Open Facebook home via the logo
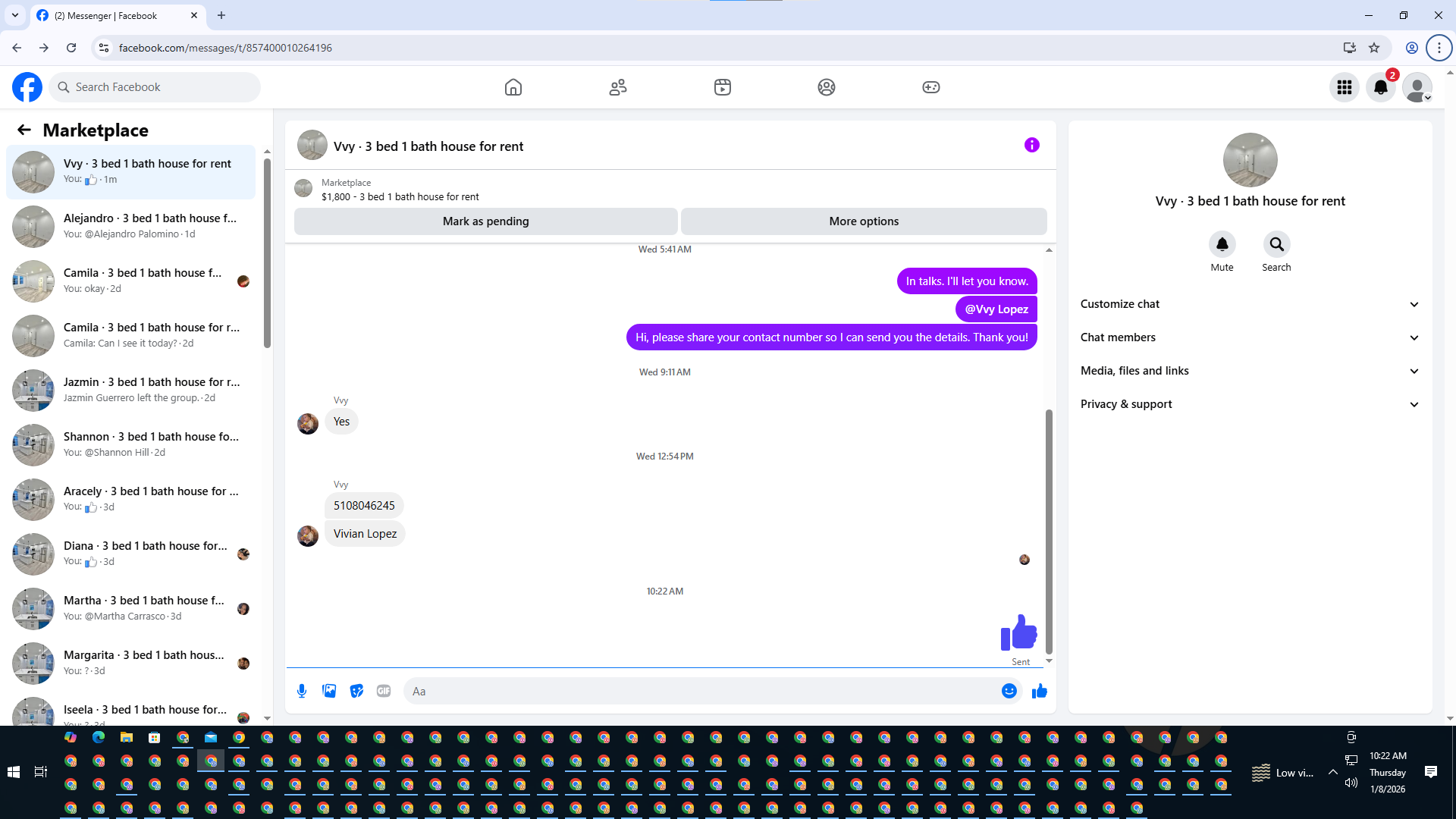1456x819 pixels. click(27, 87)
